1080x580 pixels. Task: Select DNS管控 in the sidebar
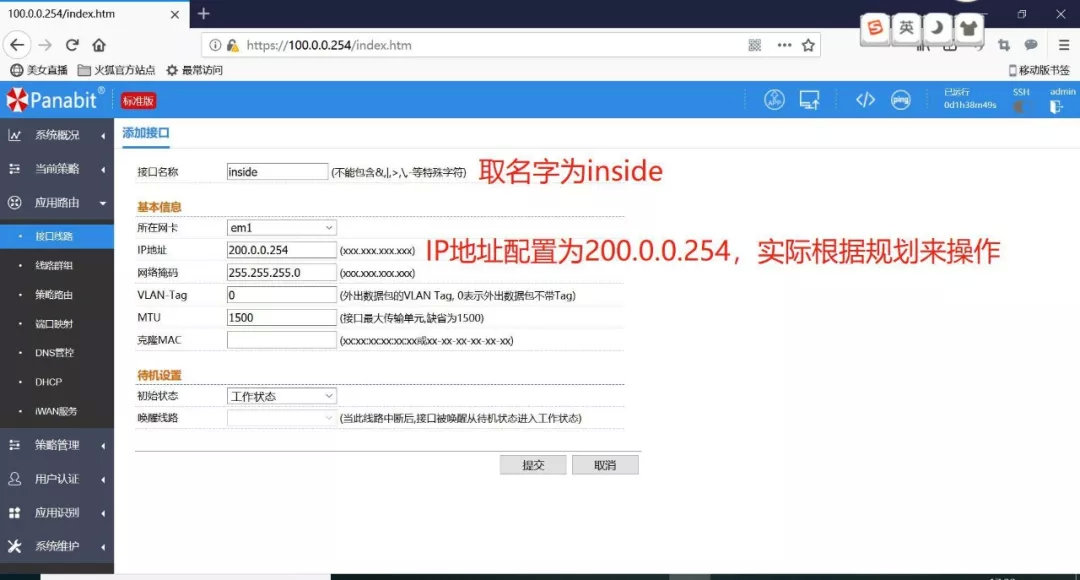pos(55,352)
